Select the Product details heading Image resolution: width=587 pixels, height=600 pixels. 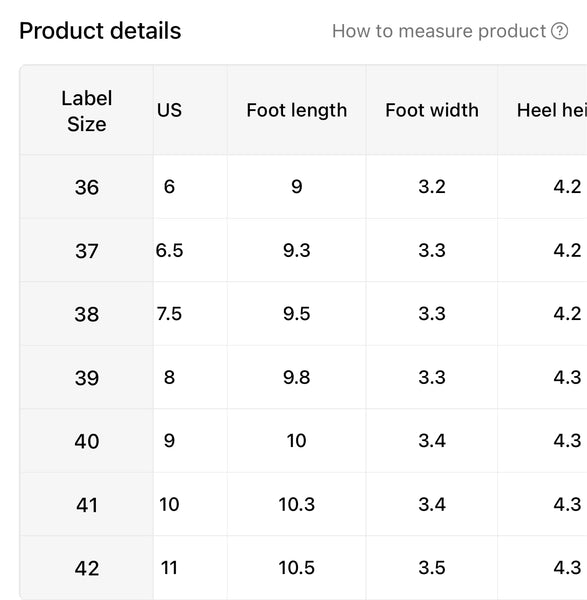tap(100, 31)
